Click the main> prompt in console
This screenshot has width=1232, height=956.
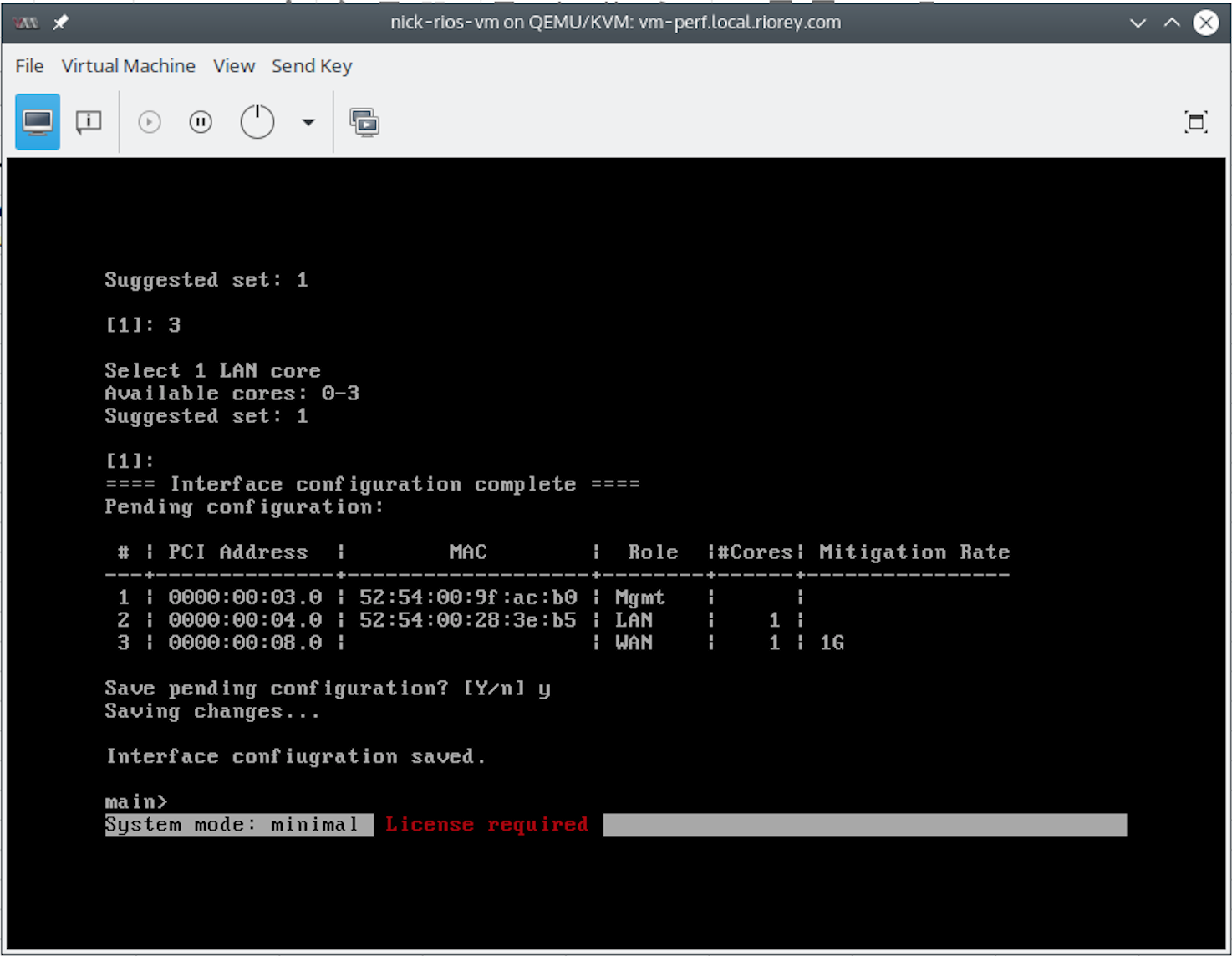click(x=136, y=801)
